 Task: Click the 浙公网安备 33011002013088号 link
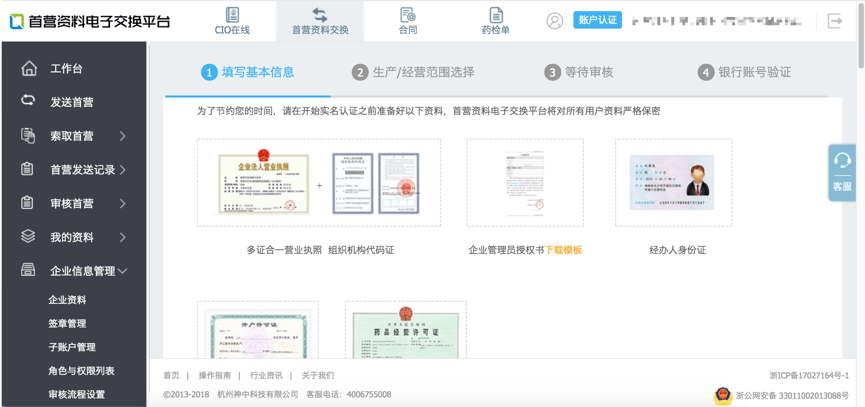[792, 395]
